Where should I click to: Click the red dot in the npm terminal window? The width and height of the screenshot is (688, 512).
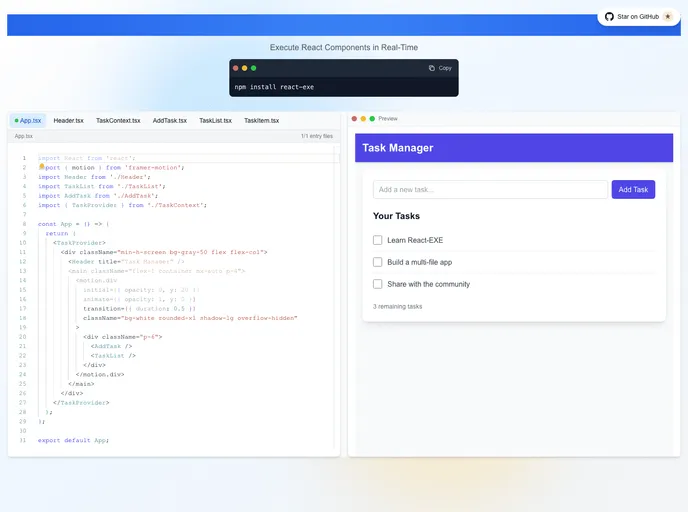click(236, 68)
